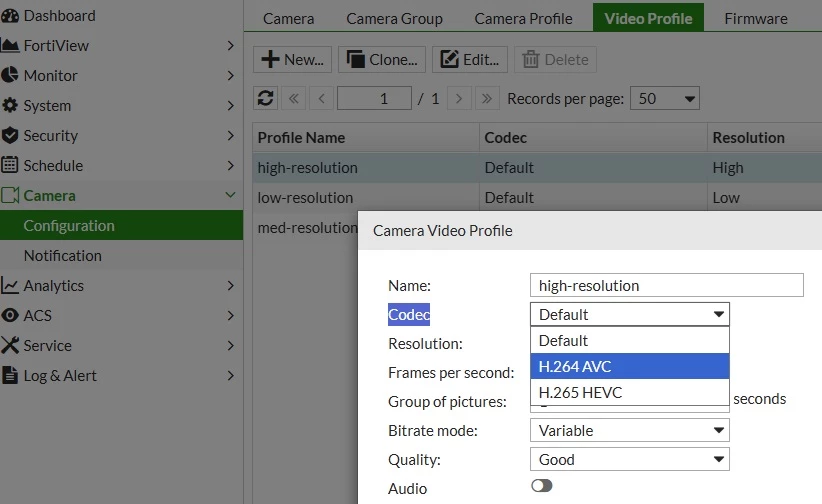Click the Name field with high-resolution
822x504 pixels.
click(666, 285)
